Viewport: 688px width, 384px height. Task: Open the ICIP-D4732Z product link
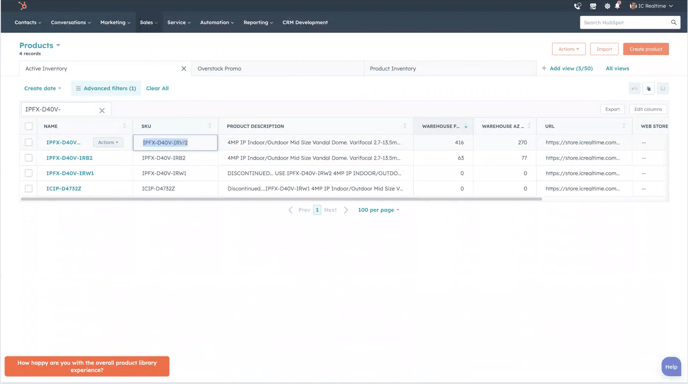coord(64,189)
